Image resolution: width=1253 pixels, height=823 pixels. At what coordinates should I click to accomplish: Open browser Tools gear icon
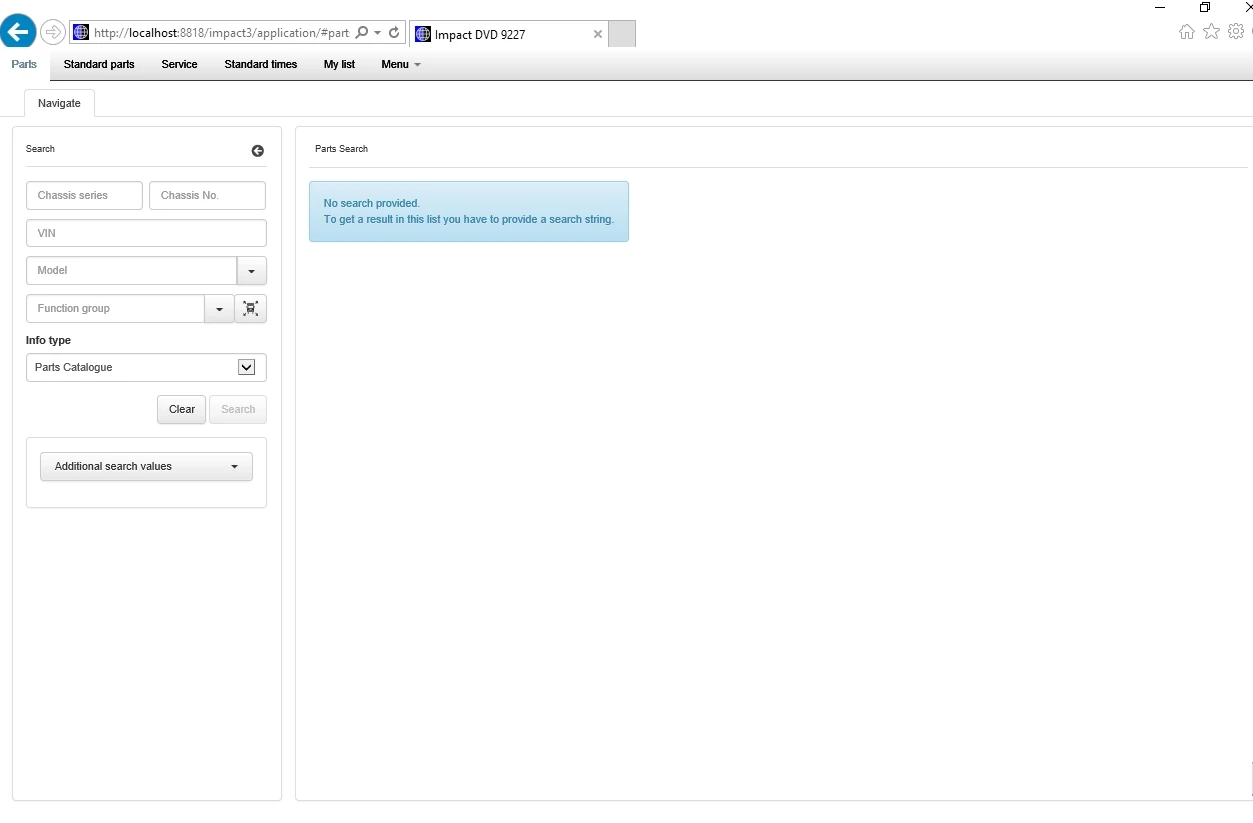click(x=1236, y=32)
